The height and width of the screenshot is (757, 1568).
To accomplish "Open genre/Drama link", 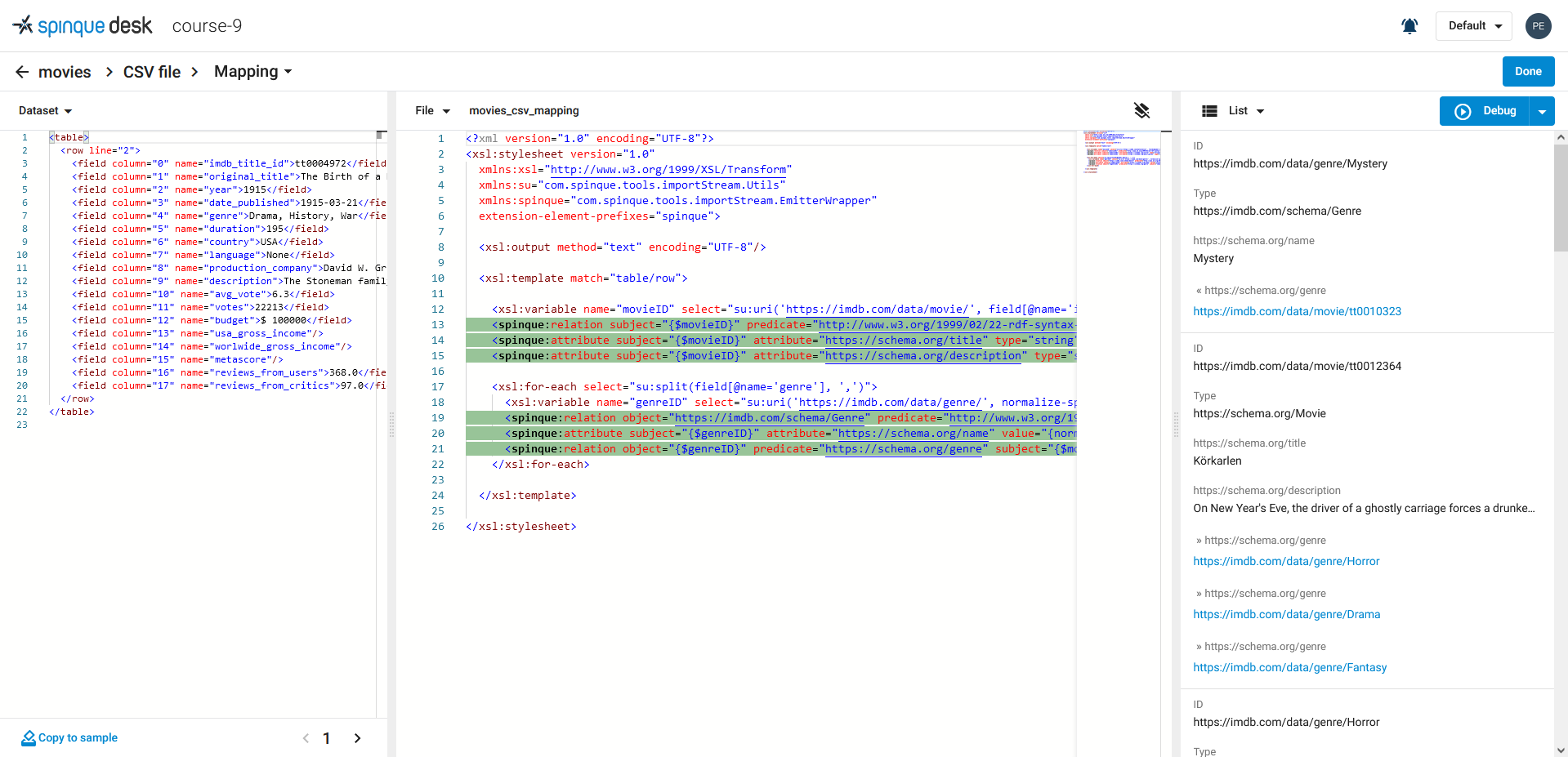I will 1286,614.
